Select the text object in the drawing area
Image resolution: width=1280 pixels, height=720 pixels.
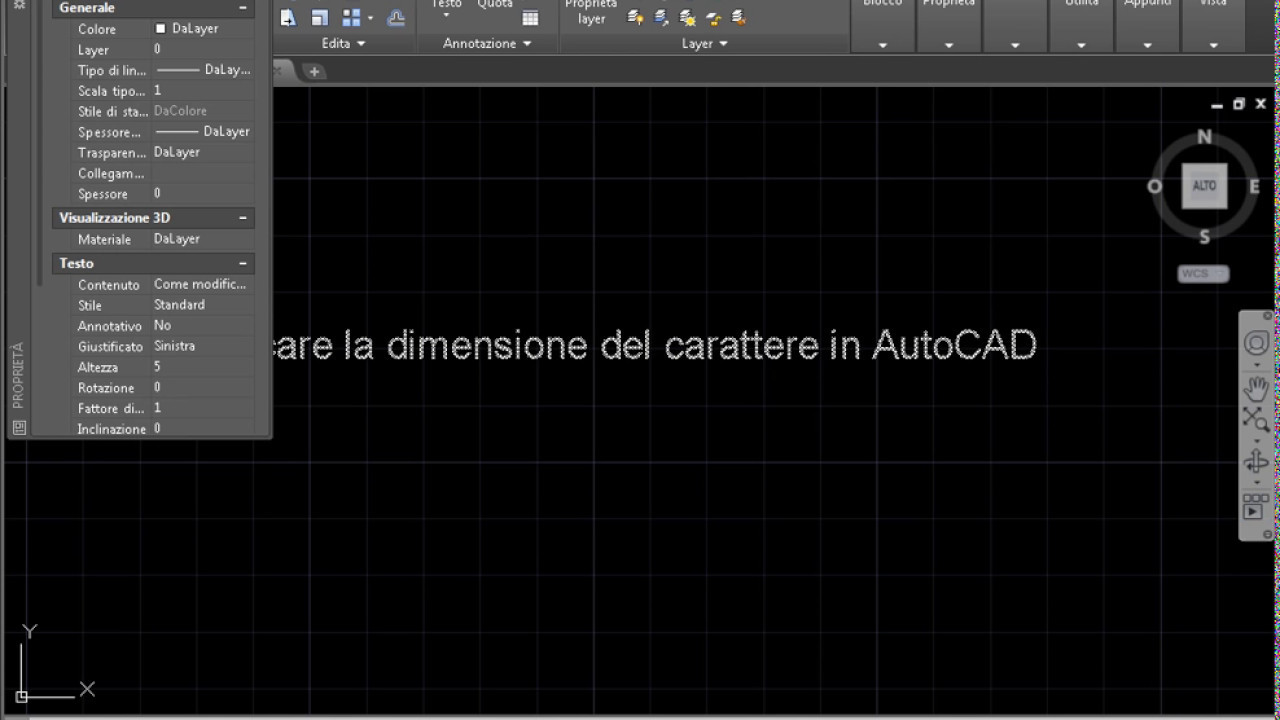[654, 346]
